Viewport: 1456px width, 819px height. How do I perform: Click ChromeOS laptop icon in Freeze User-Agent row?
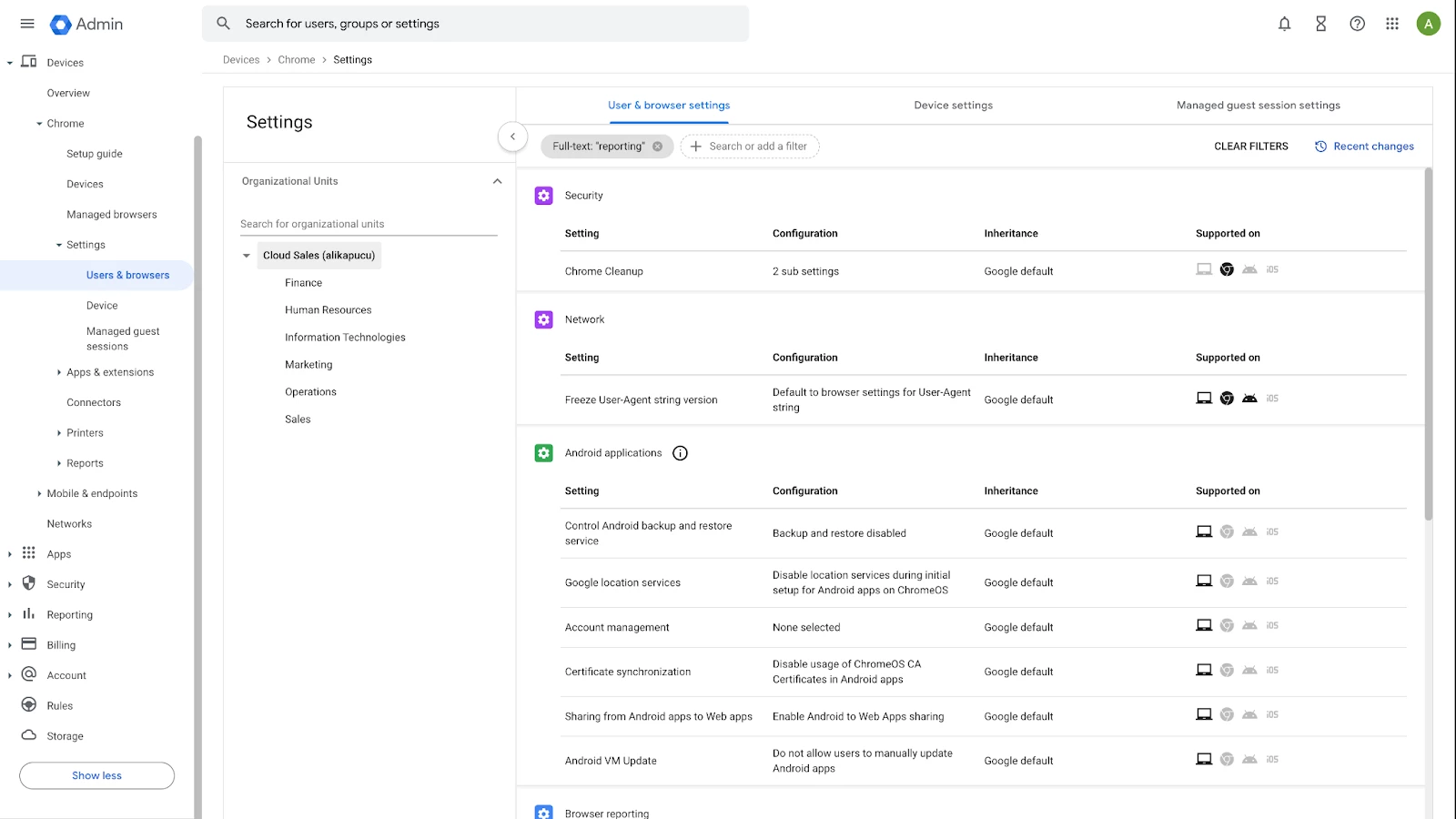1204,399
